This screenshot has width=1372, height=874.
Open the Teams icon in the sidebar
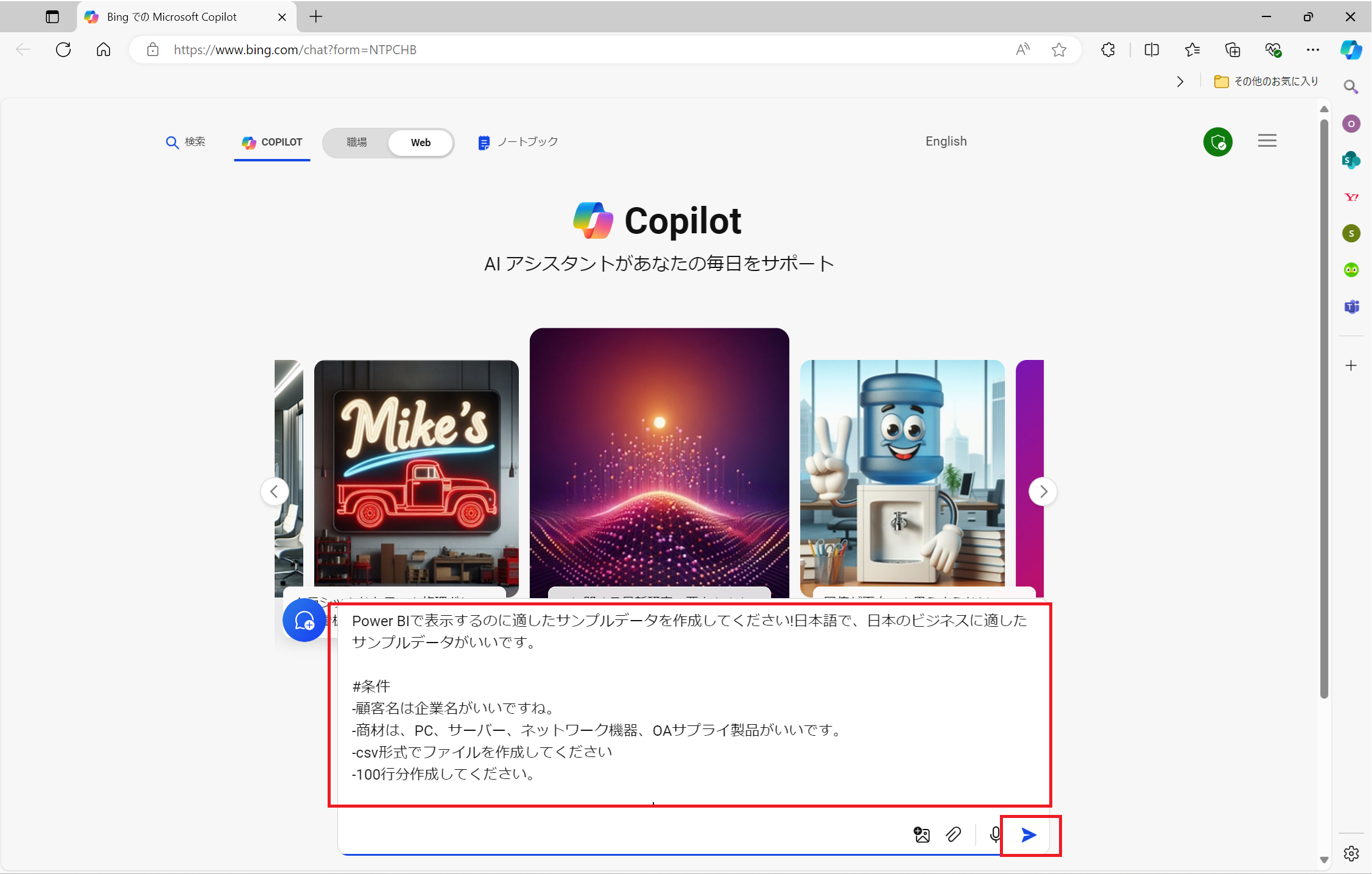[x=1351, y=306]
